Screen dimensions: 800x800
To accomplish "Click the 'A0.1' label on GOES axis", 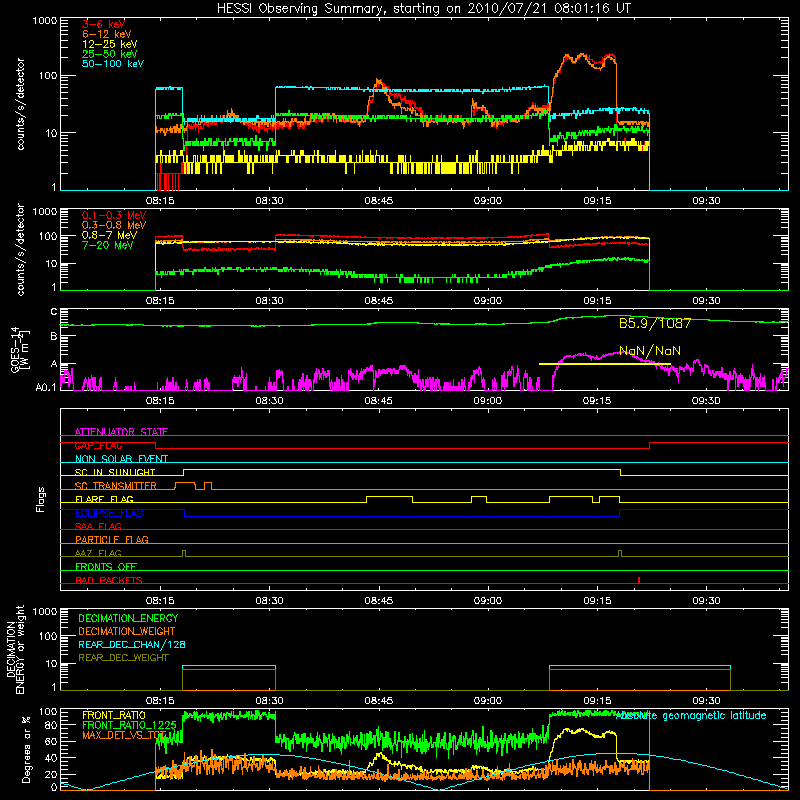I will [45, 387].
